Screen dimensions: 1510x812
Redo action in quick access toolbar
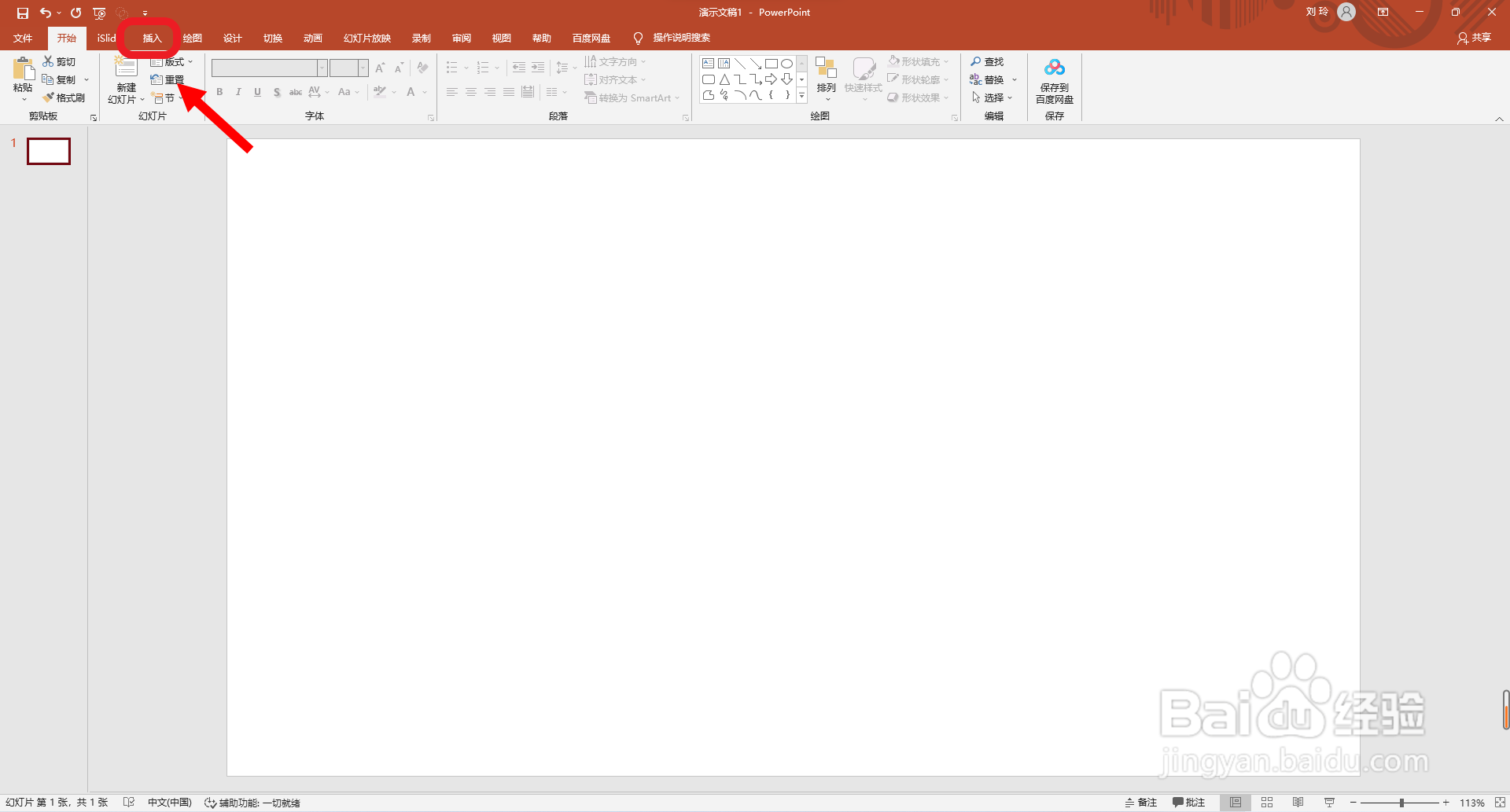coord(75,13)
